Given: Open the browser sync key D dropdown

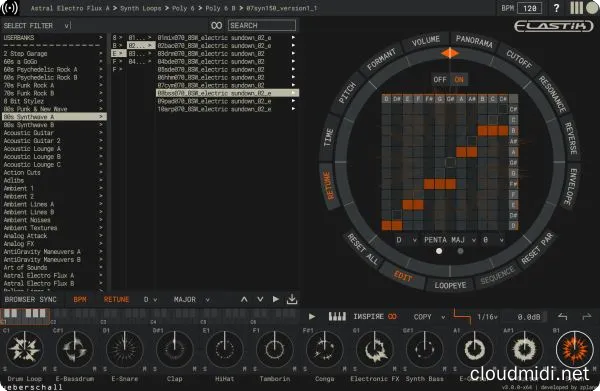Looking at the screenshot, I should (x=150, y=300).
